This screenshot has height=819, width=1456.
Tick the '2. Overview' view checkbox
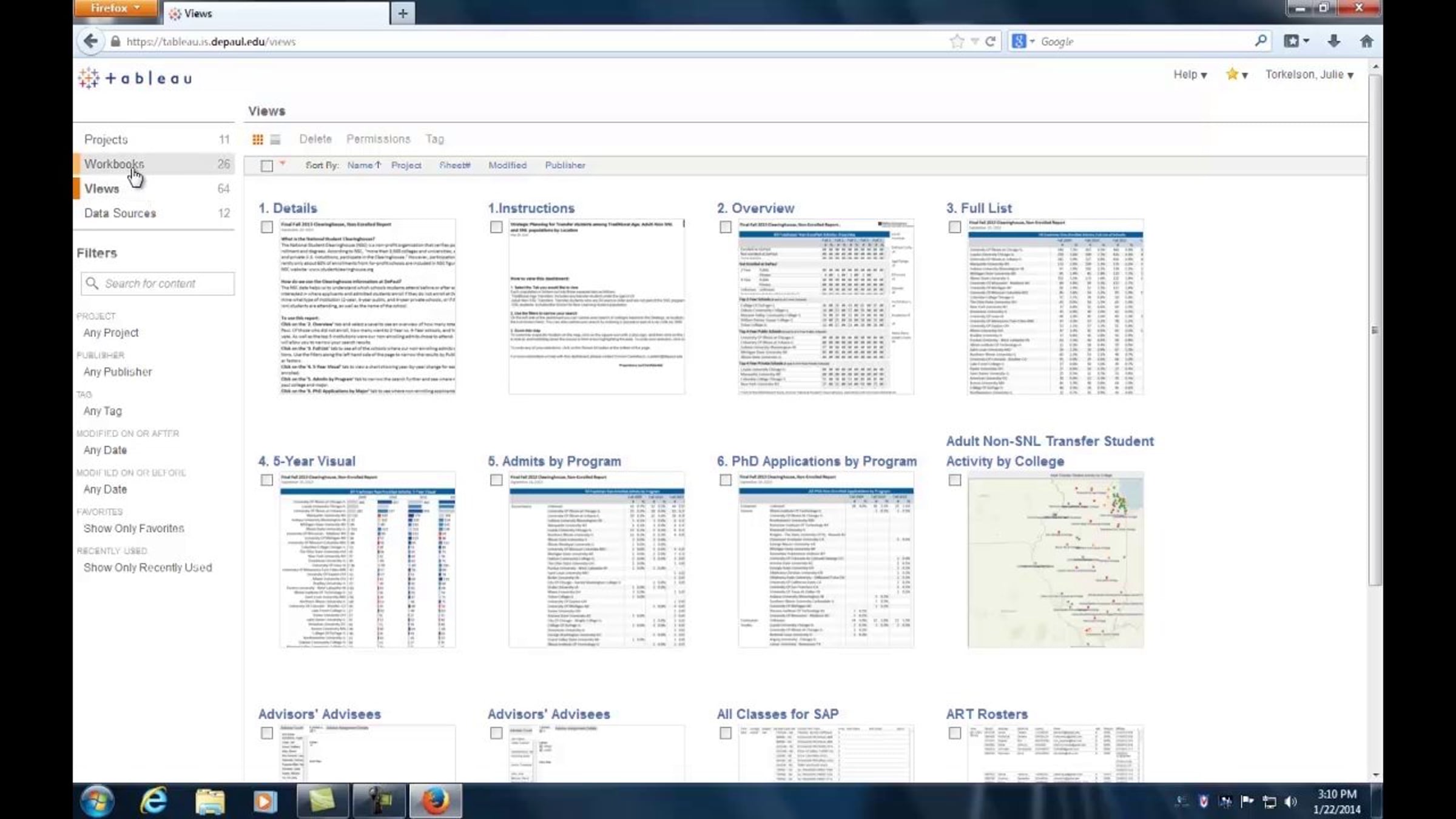[x=726, y=227]
